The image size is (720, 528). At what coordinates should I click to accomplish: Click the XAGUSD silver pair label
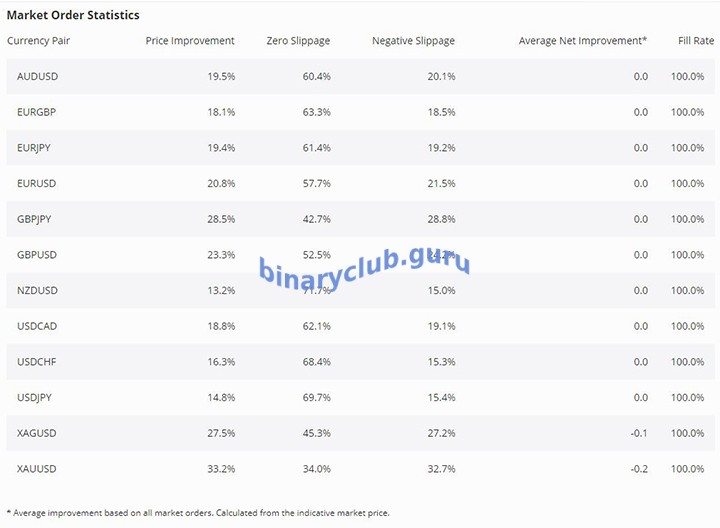[x=37, y=433]
